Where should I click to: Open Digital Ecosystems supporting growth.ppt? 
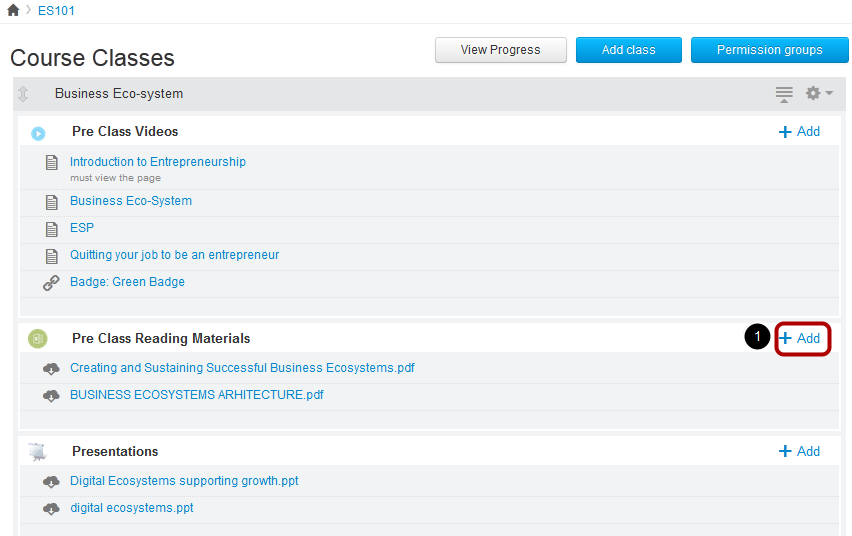(184, 481)
